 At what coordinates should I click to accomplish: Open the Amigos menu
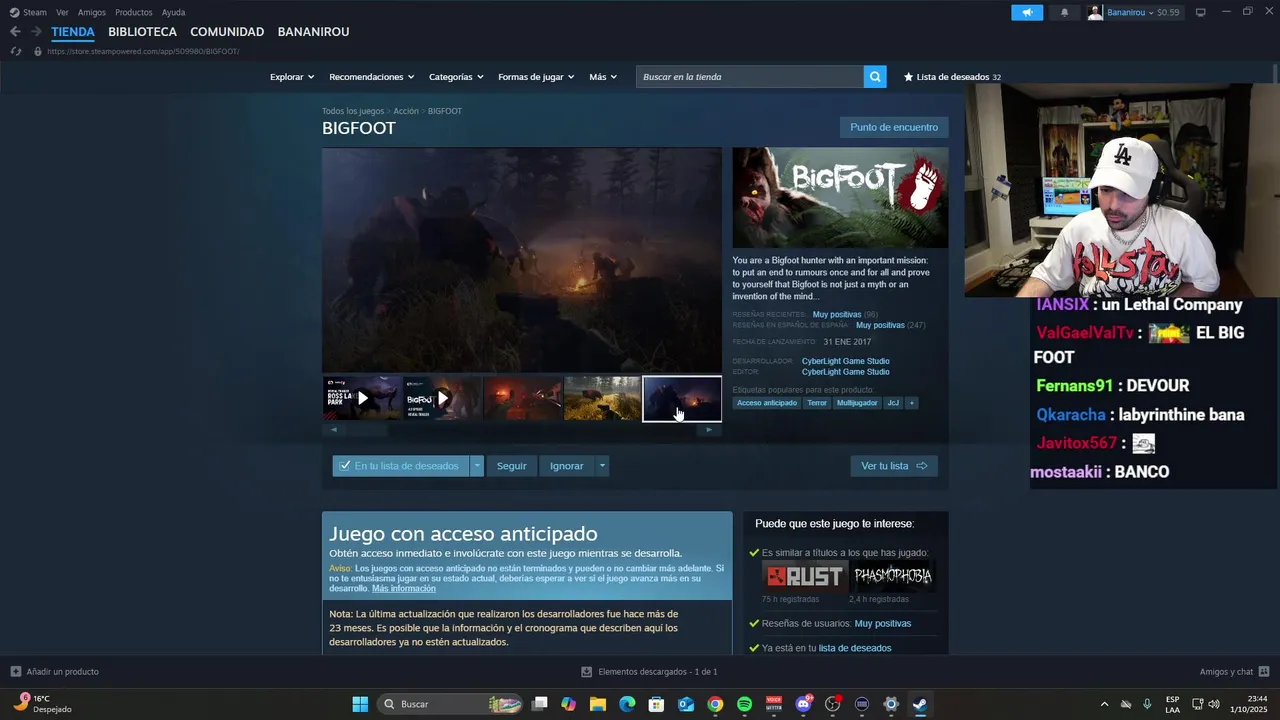[92, 12]
